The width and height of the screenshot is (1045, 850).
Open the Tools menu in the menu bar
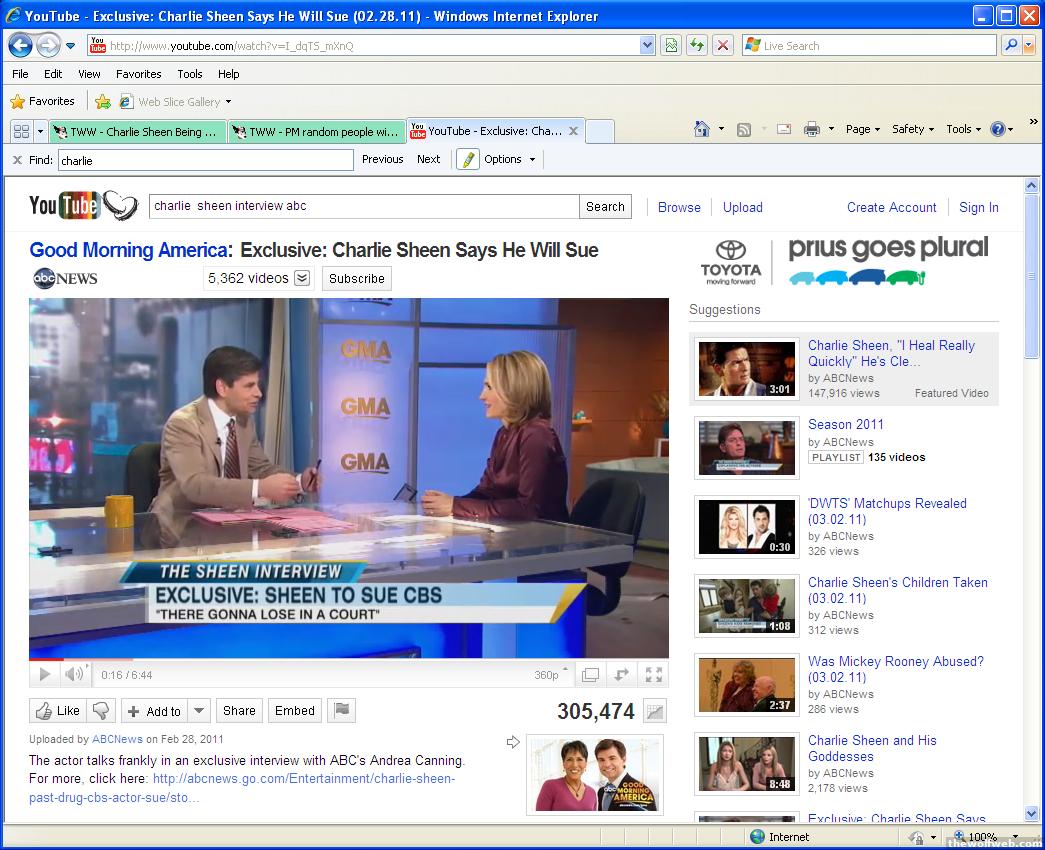coord(190,74)
